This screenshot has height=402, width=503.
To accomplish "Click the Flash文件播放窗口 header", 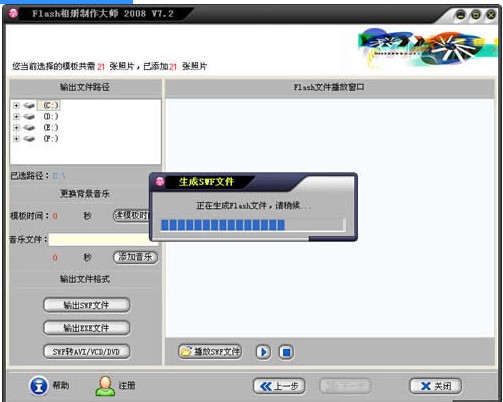I will 329,88.
